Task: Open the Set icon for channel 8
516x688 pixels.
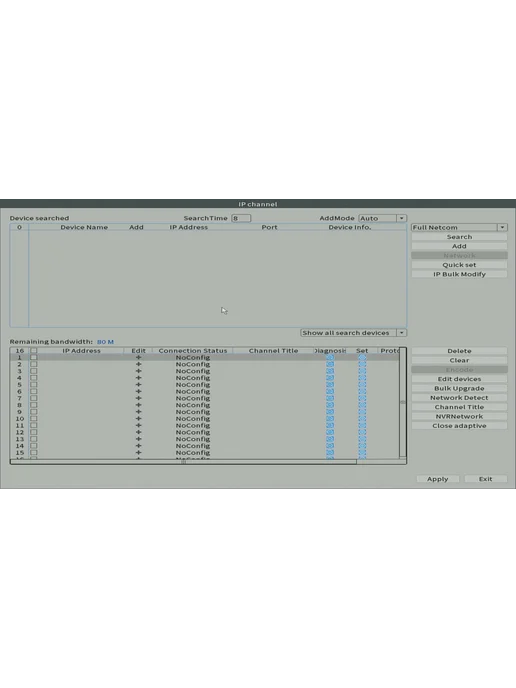Action: pyautogui.click(x=362, y=405)
